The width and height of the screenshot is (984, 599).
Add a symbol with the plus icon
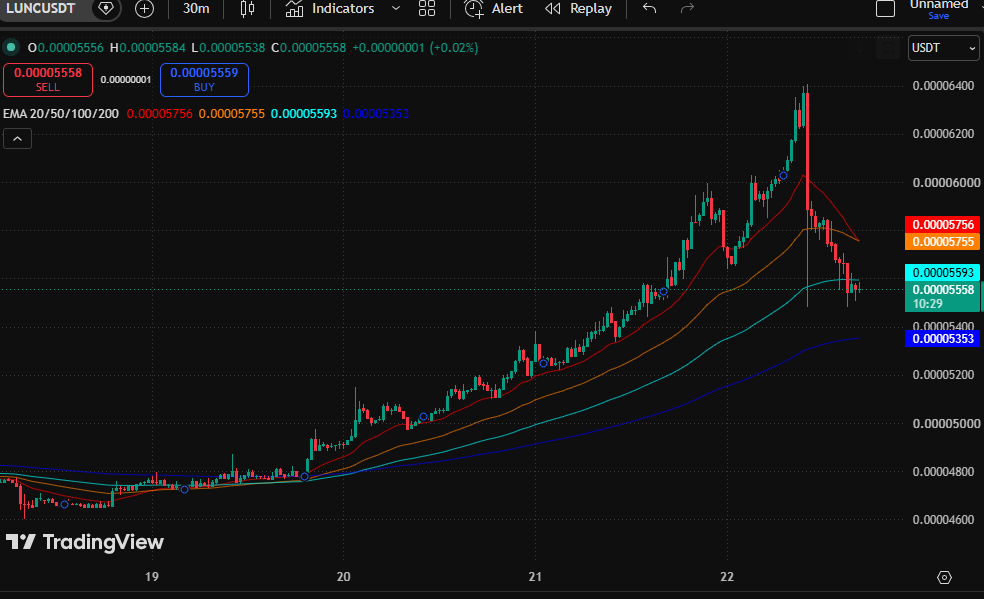click(x=144, y=9)
